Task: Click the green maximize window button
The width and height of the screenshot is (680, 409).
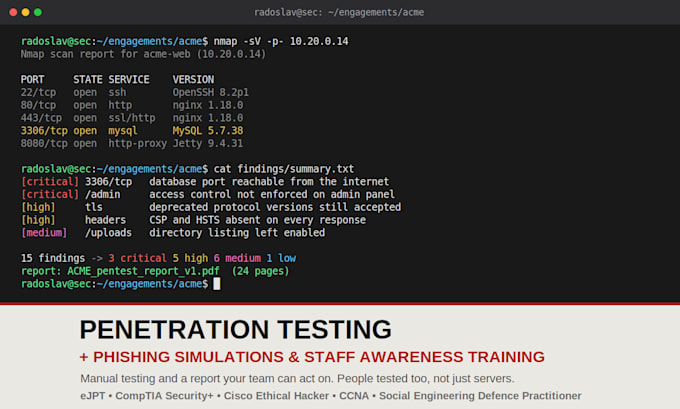Action: point(38,12)
